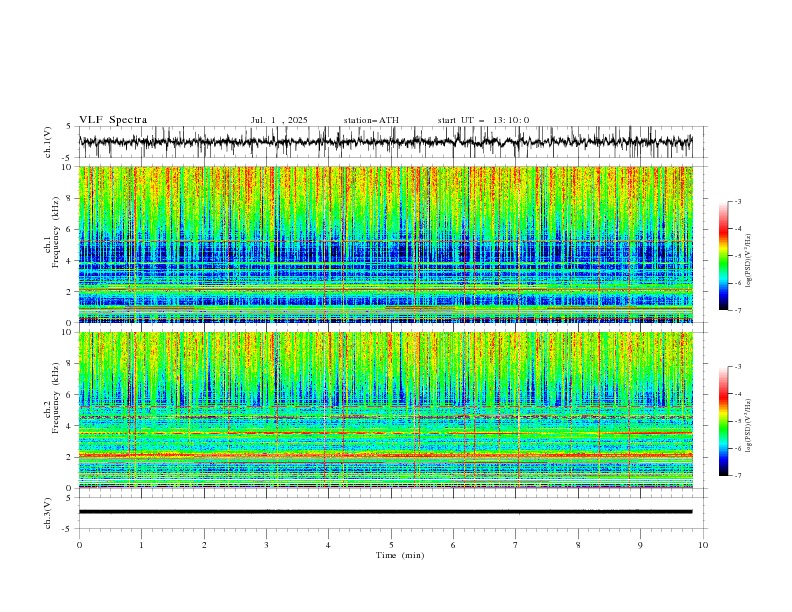Click the ch.3 flat black voltage trace
Screen dimensions: 792x612
(385, 512)
